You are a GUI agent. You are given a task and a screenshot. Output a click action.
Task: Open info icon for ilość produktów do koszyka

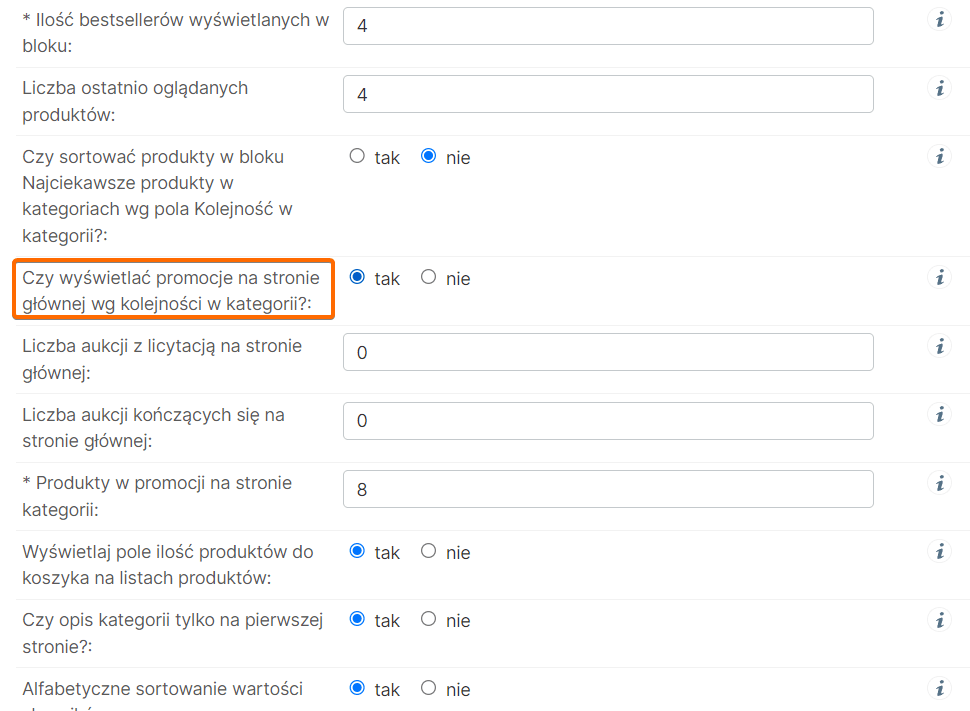[x=939, y=552]
